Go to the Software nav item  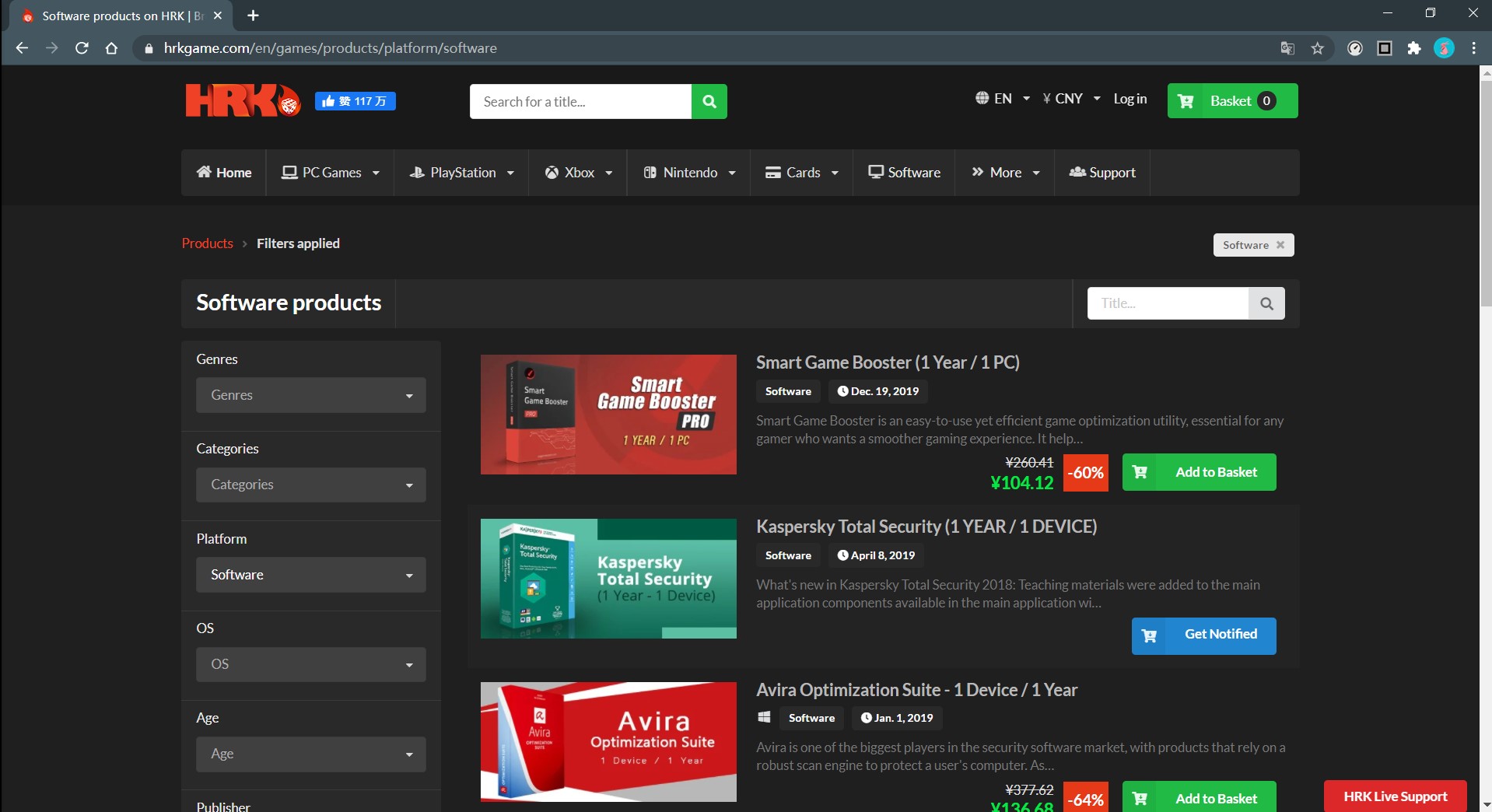click(904, 173)
